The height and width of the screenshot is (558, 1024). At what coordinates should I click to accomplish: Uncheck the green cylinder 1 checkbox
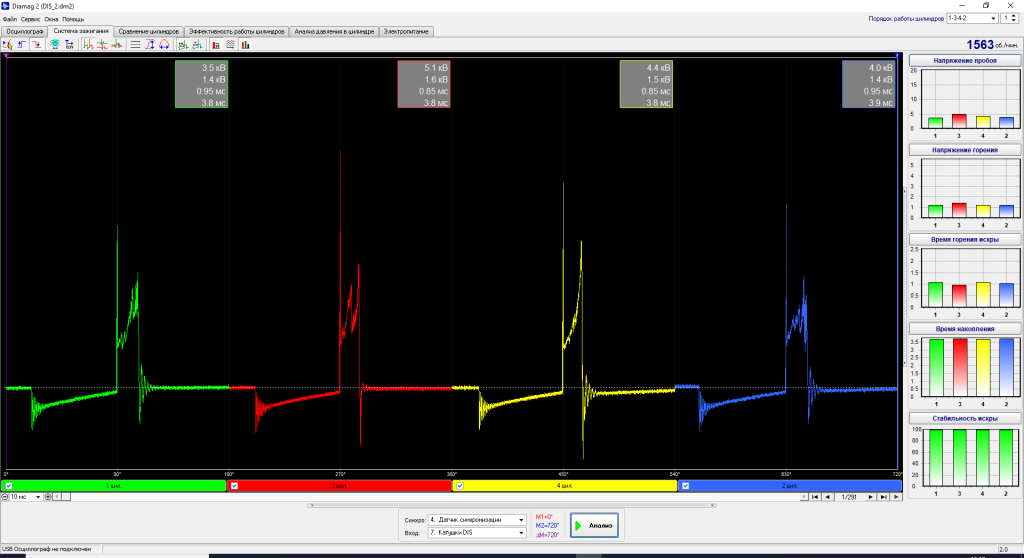coord(8,486)
